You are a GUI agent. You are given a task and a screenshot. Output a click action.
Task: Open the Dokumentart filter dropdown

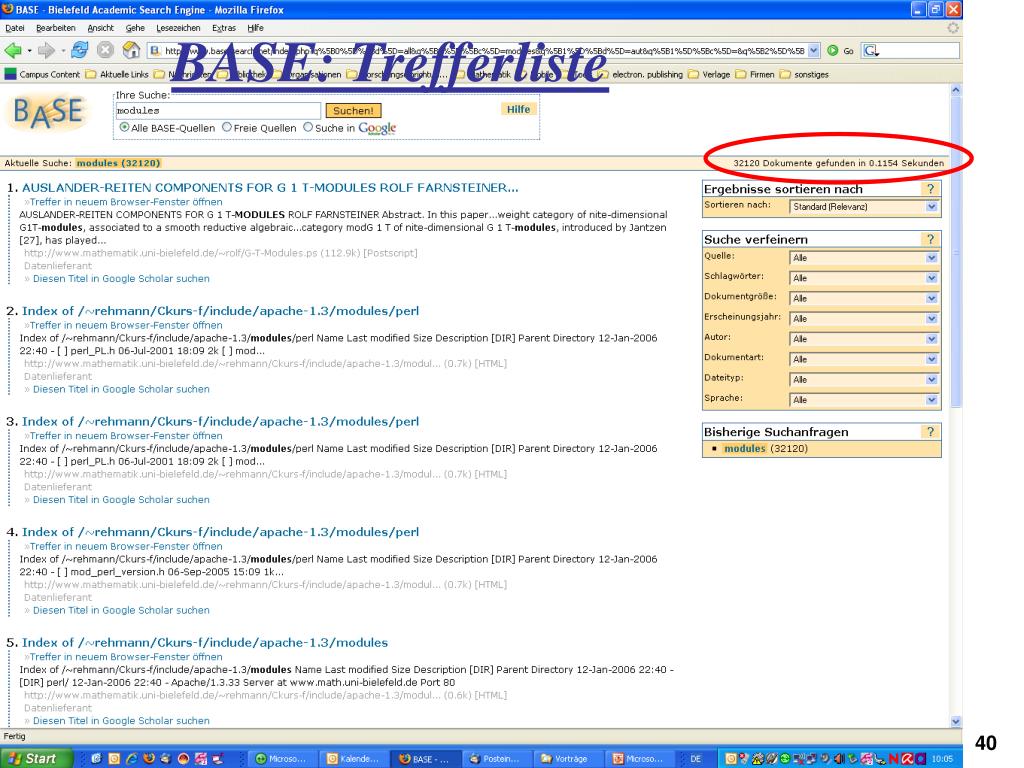pyautogui.click(x=864, y=359)
